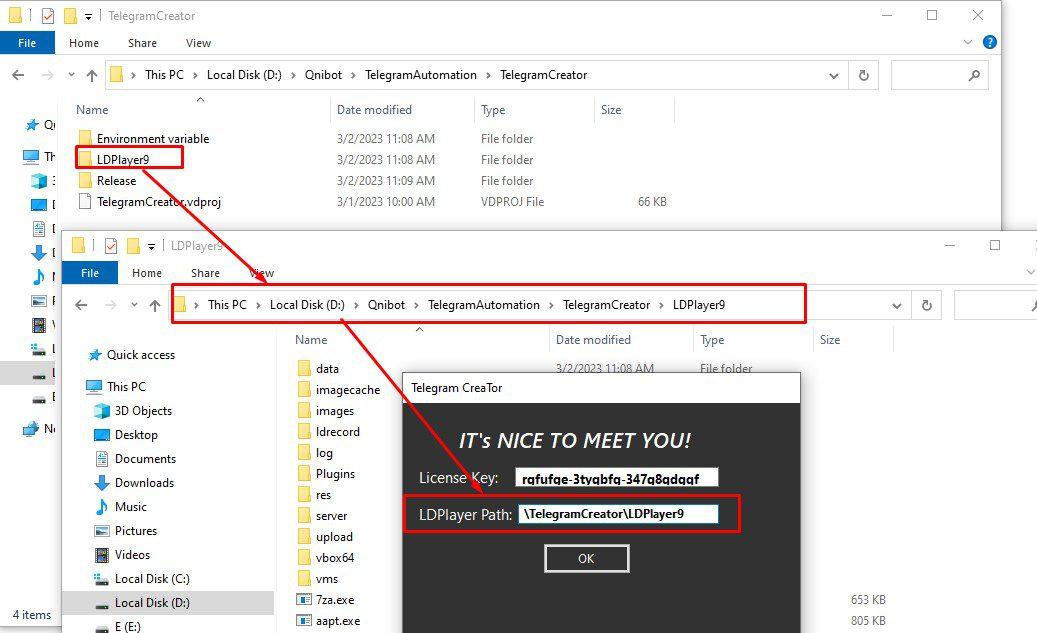Click the Documents icon in the navigation pane
Screen dimensions: 1037x633
[x=102, y=458]
